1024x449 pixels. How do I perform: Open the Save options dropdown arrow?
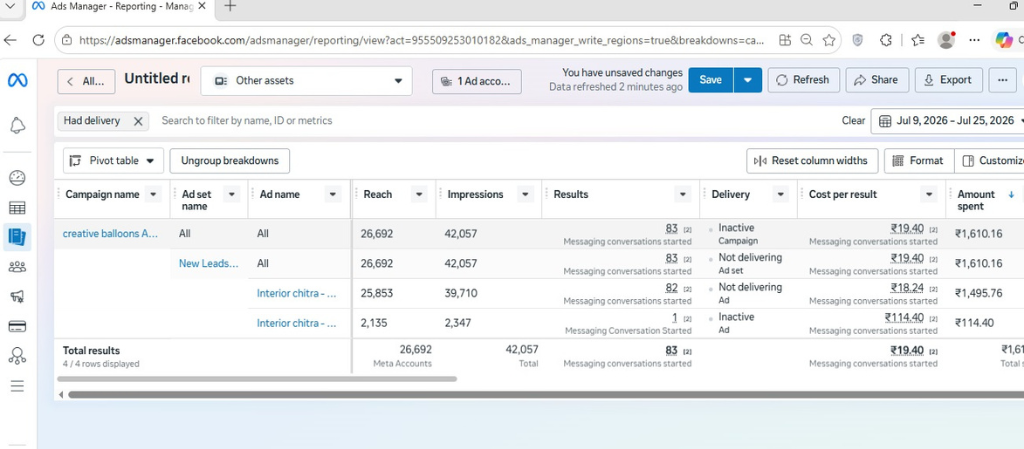tap(748, 80)
